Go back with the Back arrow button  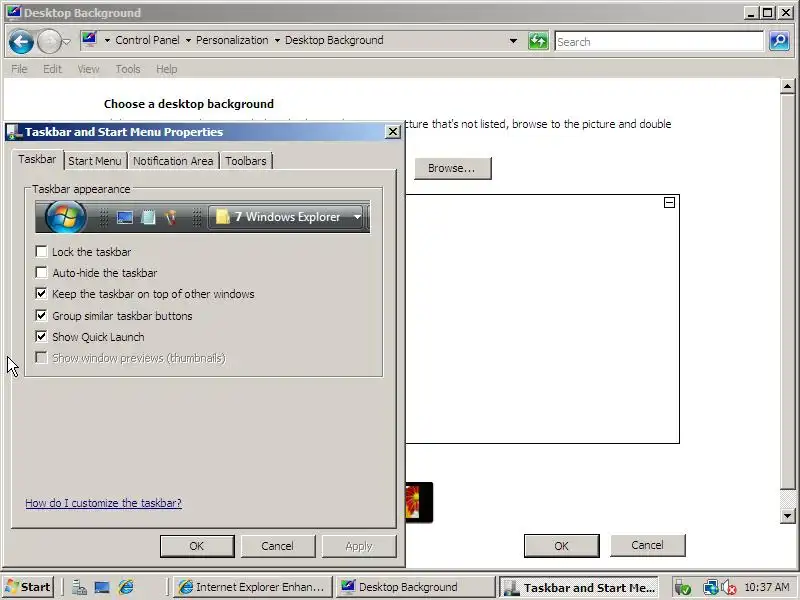point(21,41)
